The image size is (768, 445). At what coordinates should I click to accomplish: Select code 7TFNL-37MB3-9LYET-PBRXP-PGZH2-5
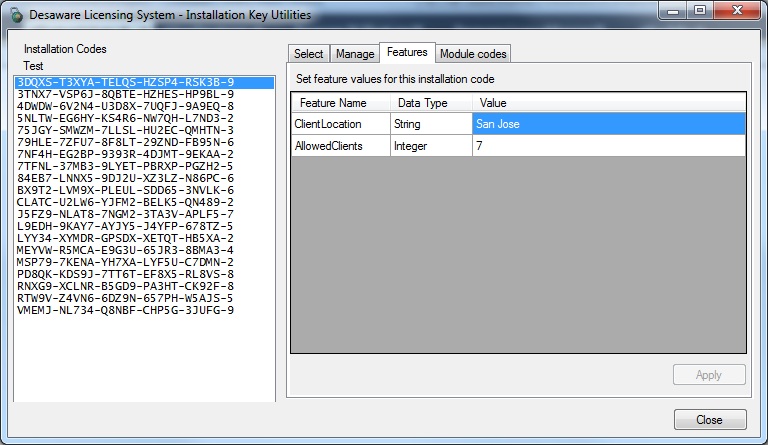pos(144,166)
